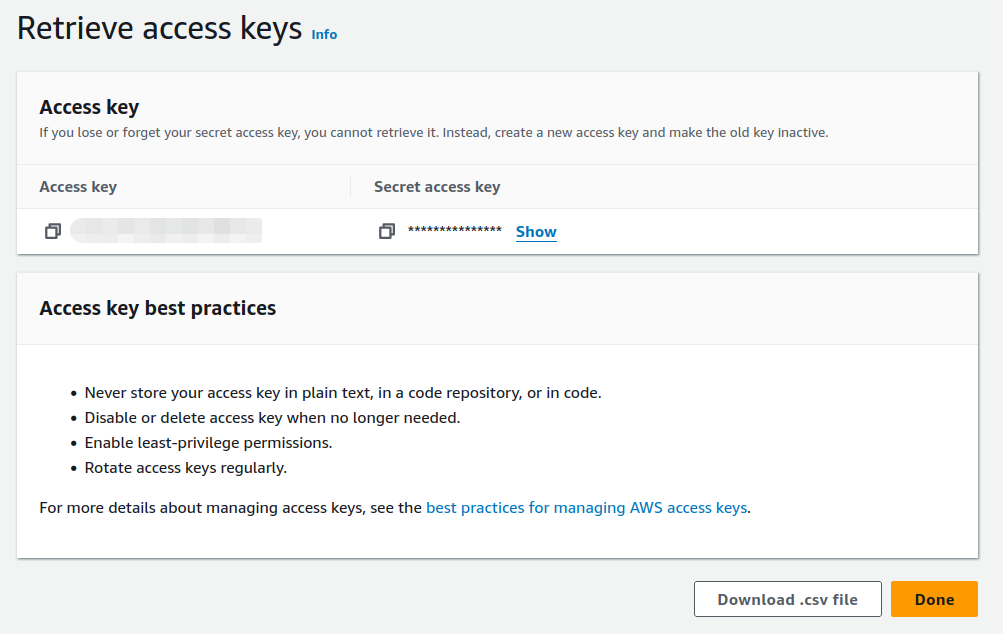Click the Retrieve access keys page title
The width and height of the screenshot is (1003, 634).
(159, 29)
